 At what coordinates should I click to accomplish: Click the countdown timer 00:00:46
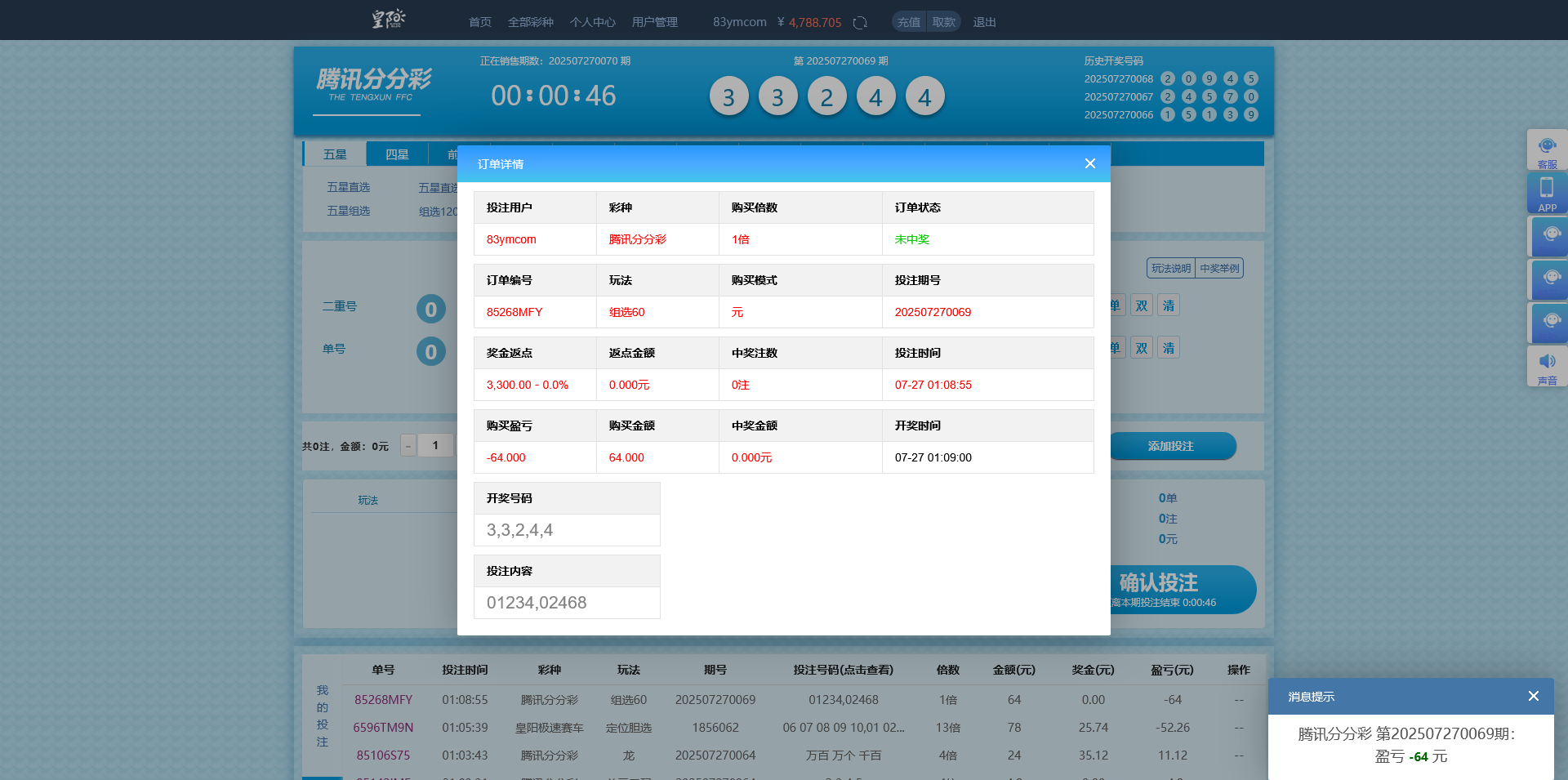tap(554, 96)
